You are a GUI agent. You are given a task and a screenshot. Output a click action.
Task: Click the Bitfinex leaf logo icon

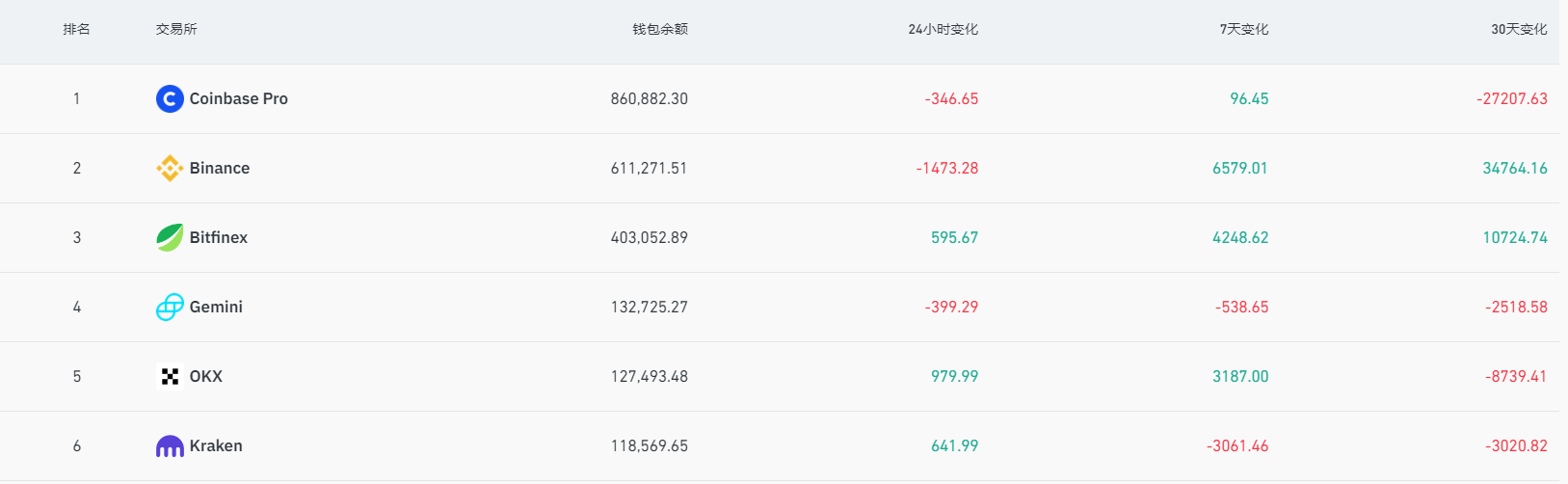170,237
